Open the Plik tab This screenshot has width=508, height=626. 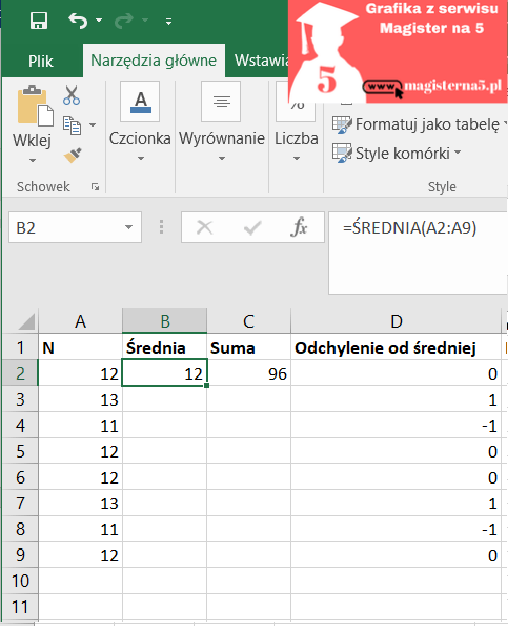pos(41,61)
